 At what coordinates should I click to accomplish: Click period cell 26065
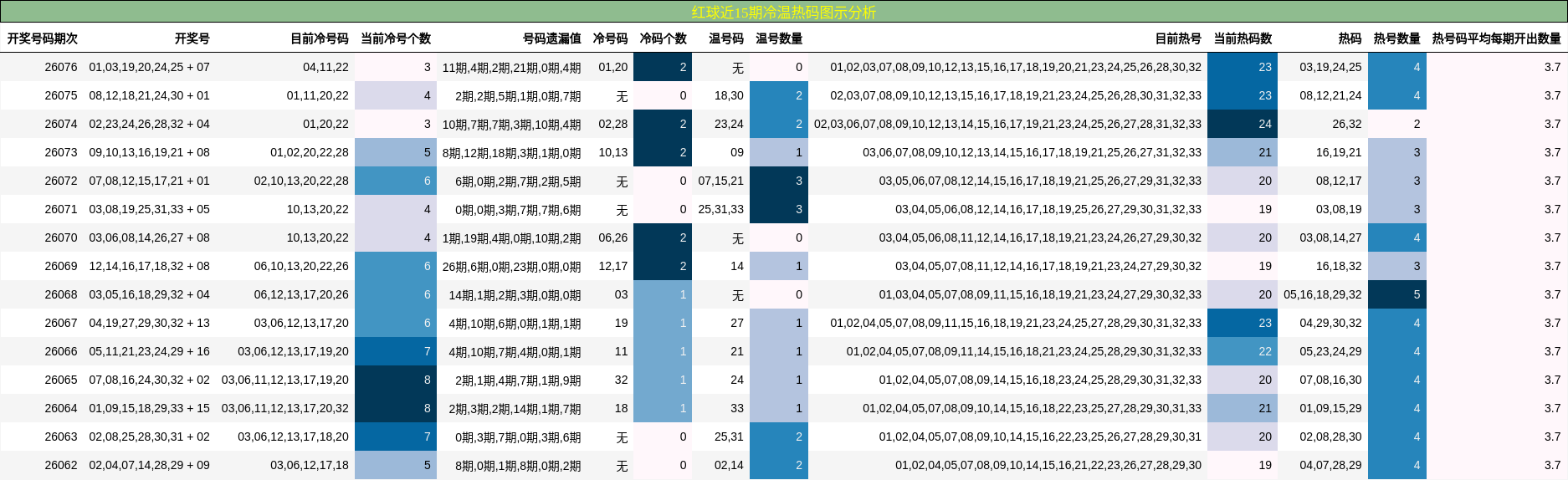tap(61, 380)
